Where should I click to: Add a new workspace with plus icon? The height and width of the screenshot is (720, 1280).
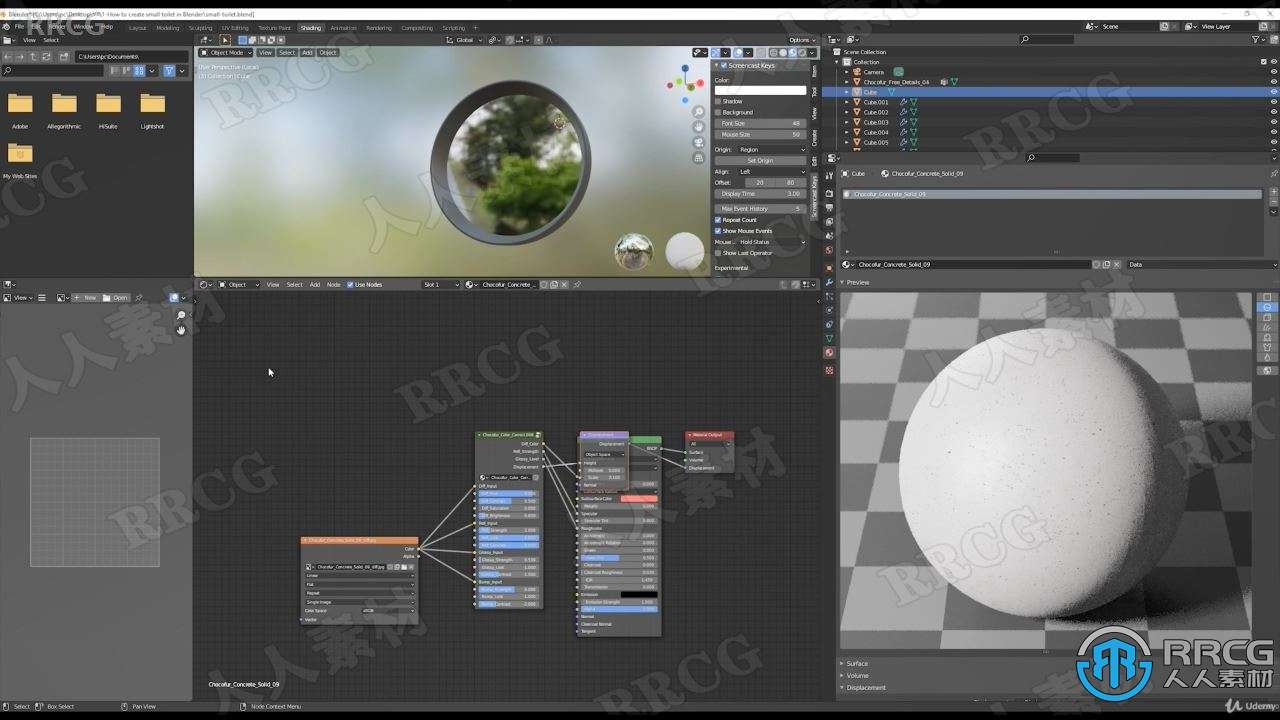(477, 28)
